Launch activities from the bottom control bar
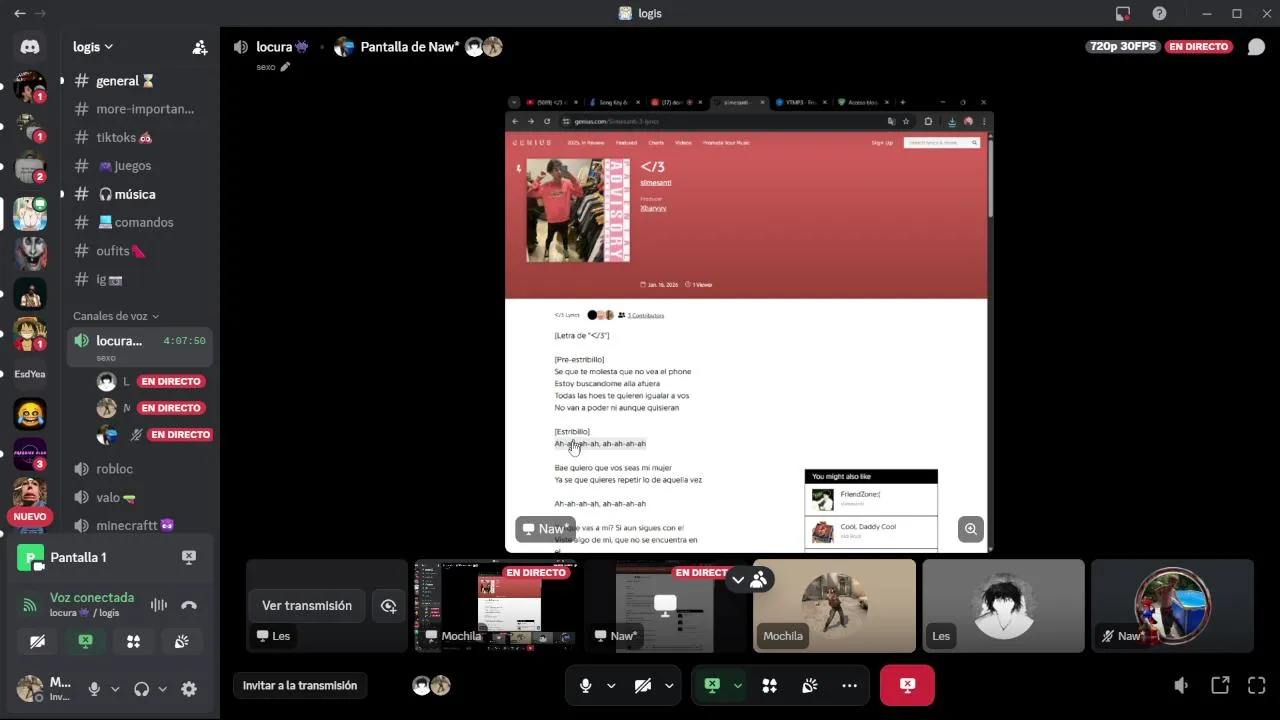This screenshot has height=720, width=1280. tap(769, 685)
